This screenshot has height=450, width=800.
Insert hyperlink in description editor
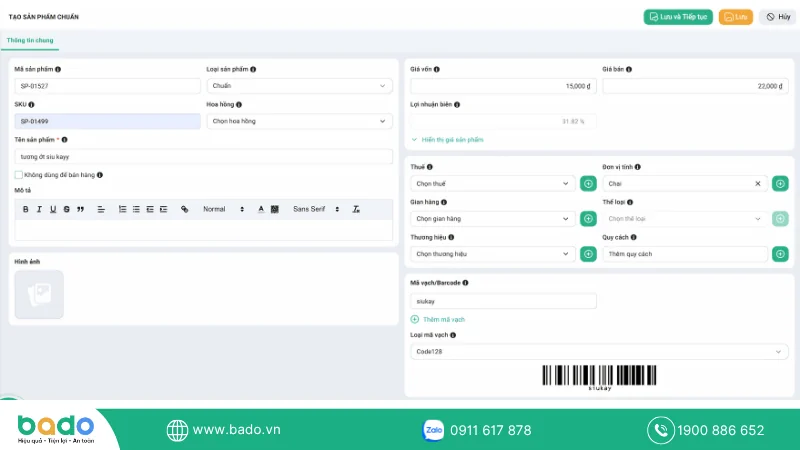[185, 209]
